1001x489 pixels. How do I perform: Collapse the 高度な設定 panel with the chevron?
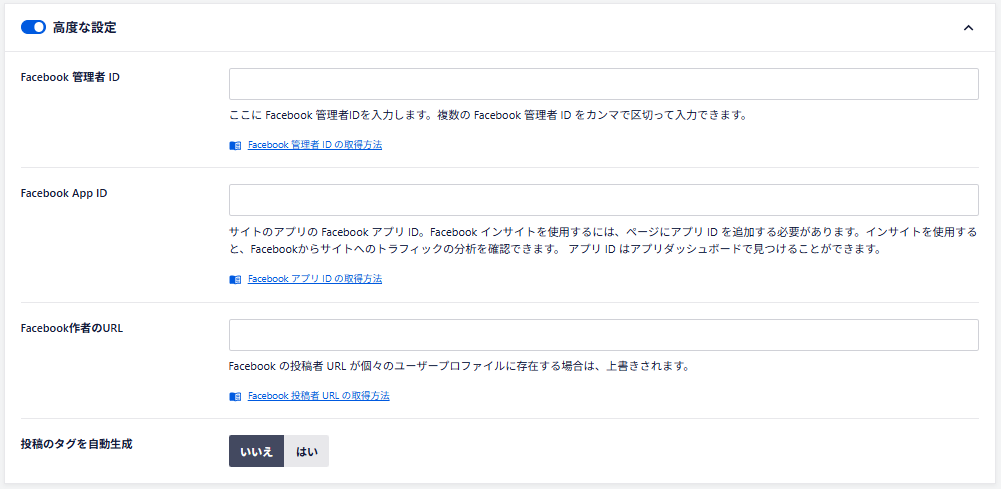tap(968, 28)
